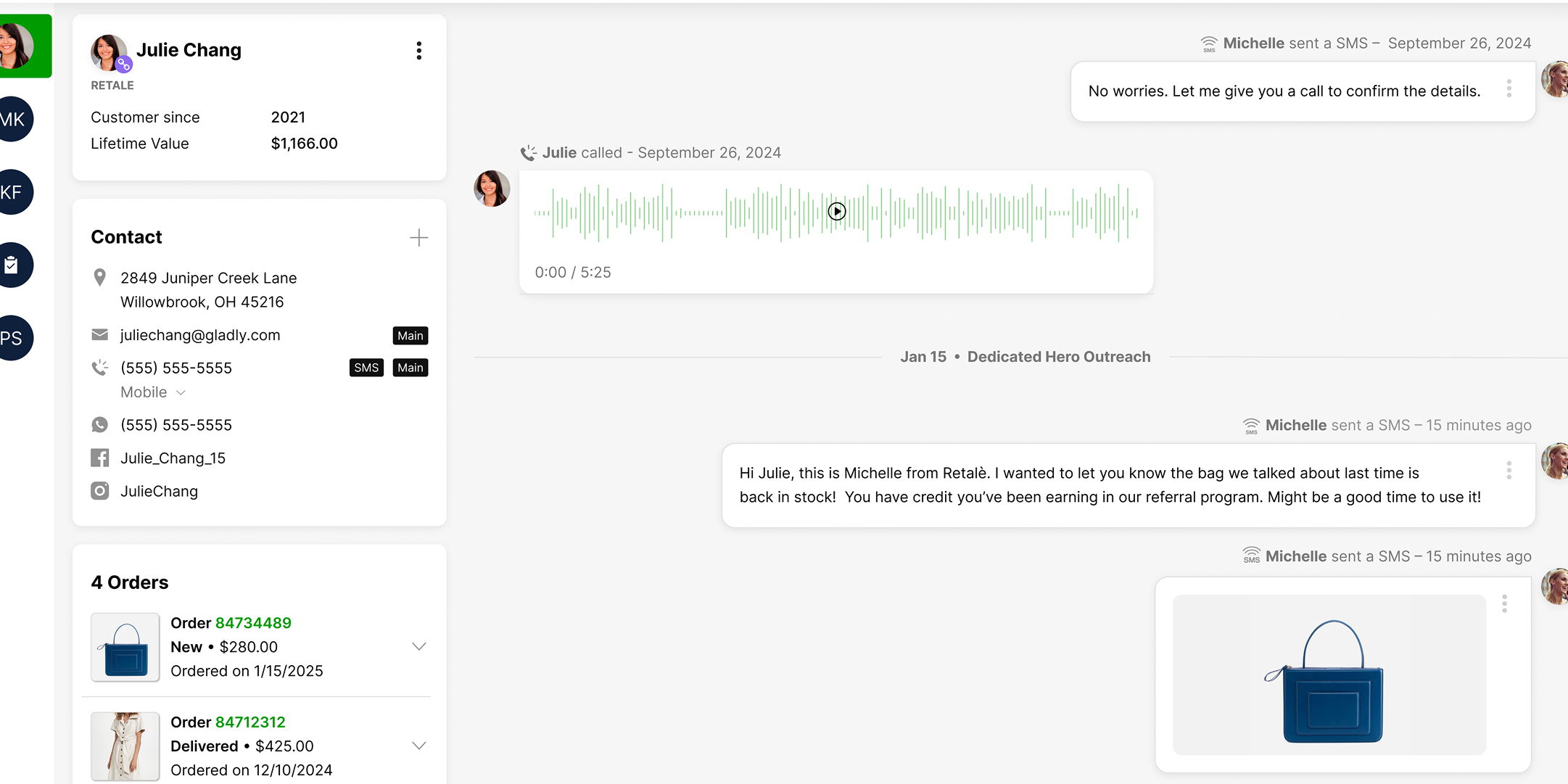Expand the Mobile phone type dropdown
The height and width of the screenshot is (784, 1568).
click(x=181, y=392)
